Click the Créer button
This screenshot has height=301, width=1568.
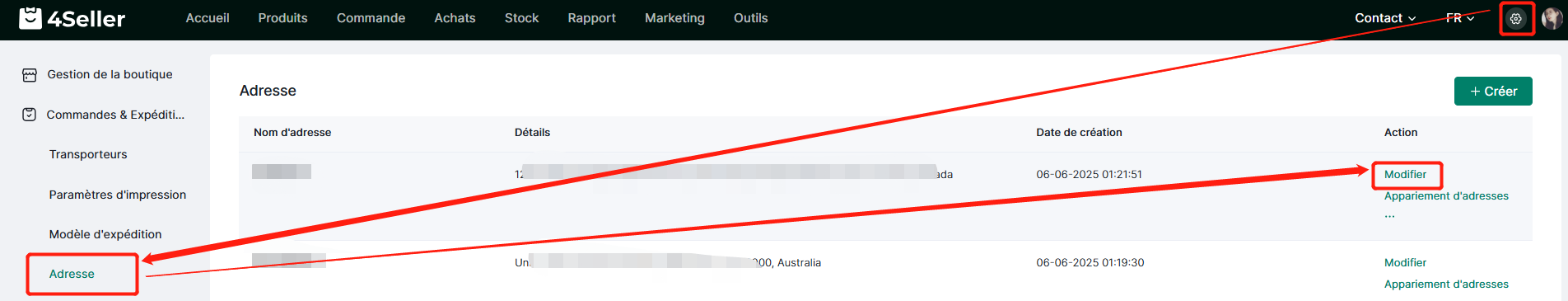[1493, 92]
